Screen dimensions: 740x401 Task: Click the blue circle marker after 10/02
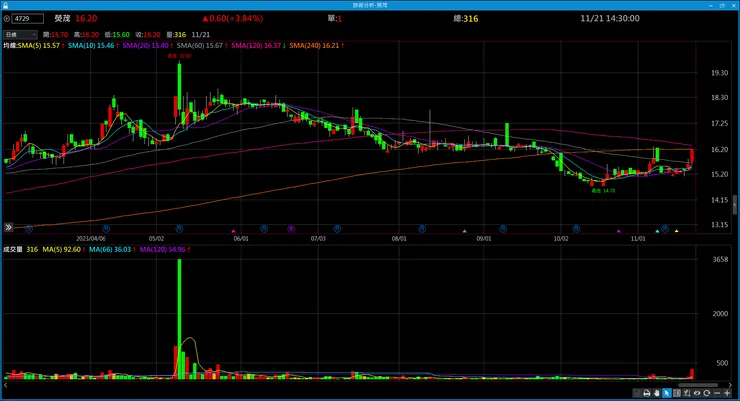click(576, 229)
